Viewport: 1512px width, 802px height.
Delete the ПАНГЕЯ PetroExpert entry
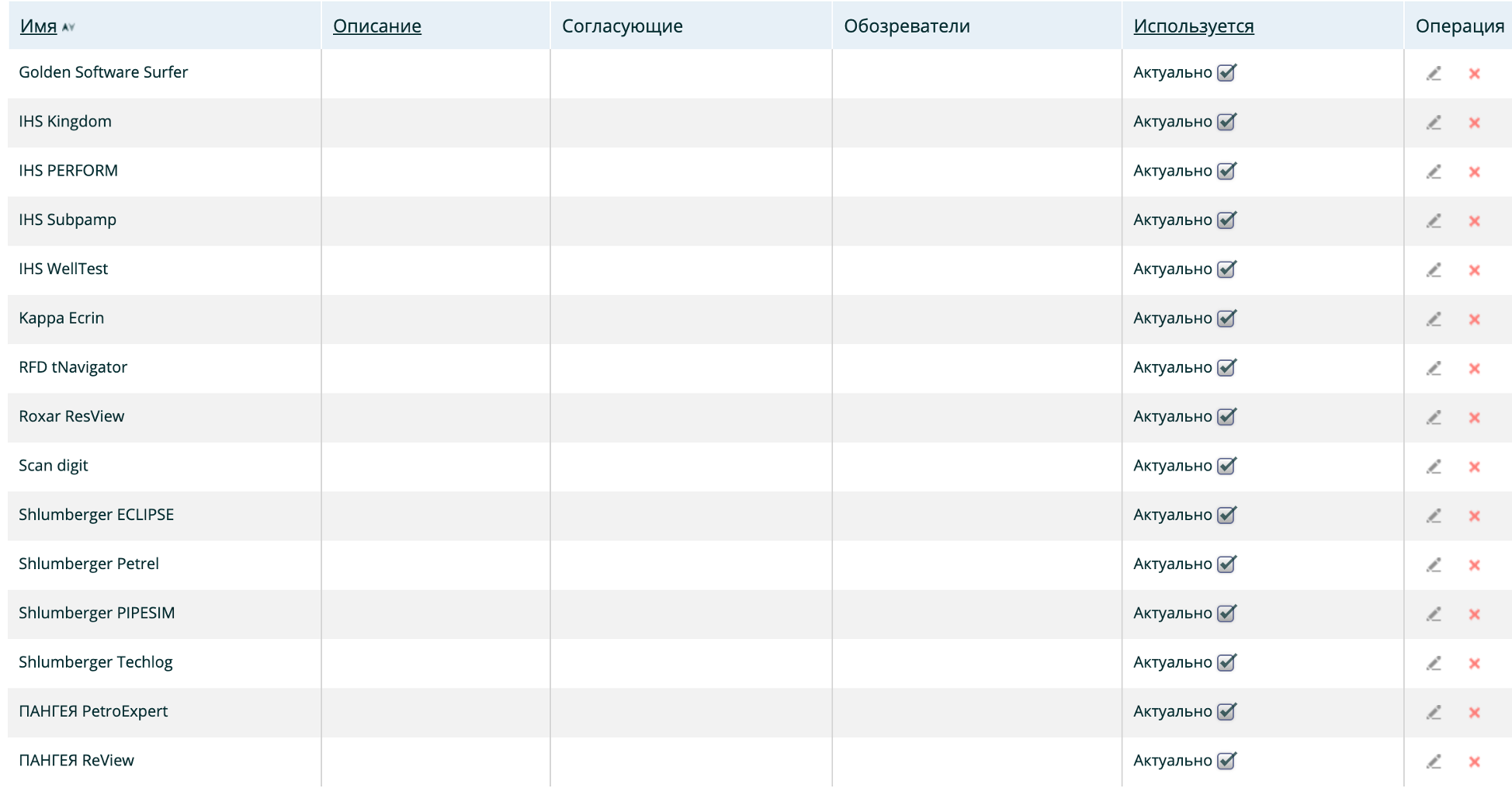coord(1475,713)
